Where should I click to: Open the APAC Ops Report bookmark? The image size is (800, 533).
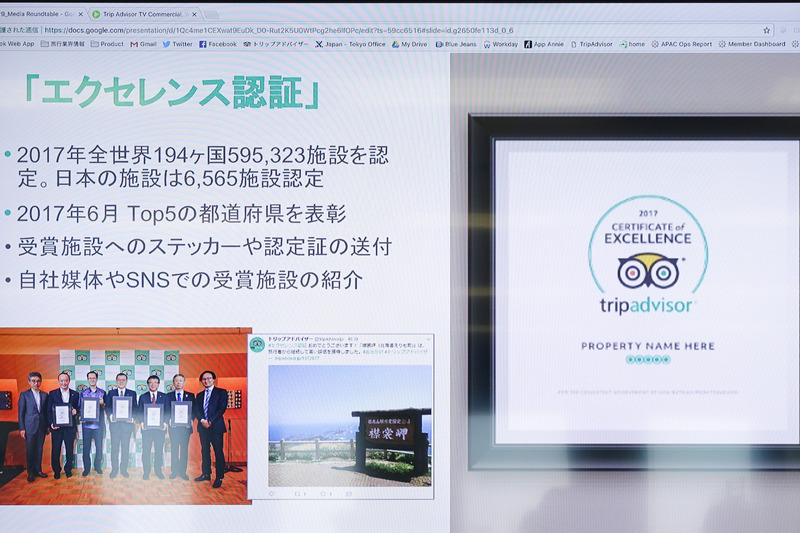point(682,44)
